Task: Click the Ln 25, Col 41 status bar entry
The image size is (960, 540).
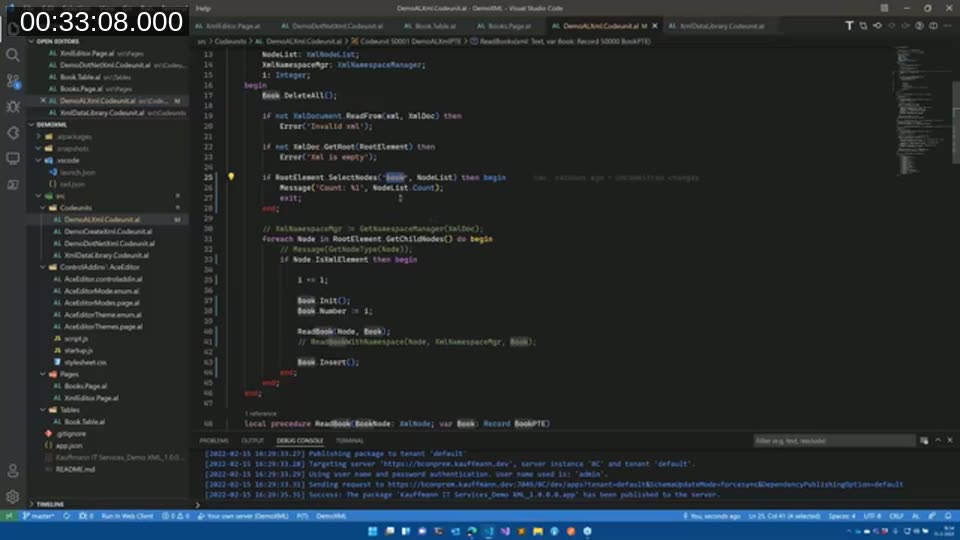Action: pyautogui.click(x=784, y=516)
